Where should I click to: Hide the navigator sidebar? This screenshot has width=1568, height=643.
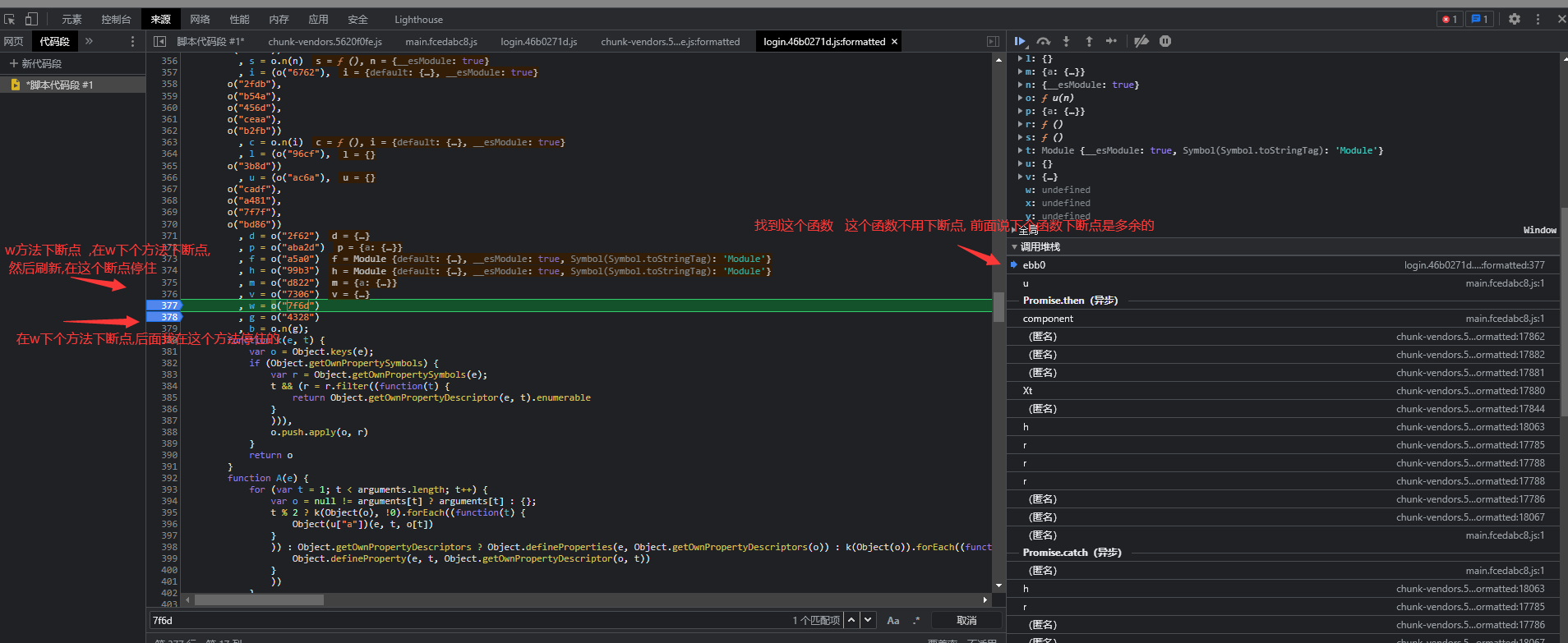pos(159,41)
